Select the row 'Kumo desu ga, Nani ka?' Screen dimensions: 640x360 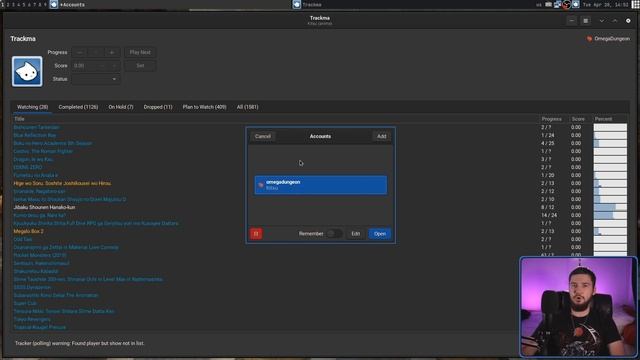tap(40, 216)
